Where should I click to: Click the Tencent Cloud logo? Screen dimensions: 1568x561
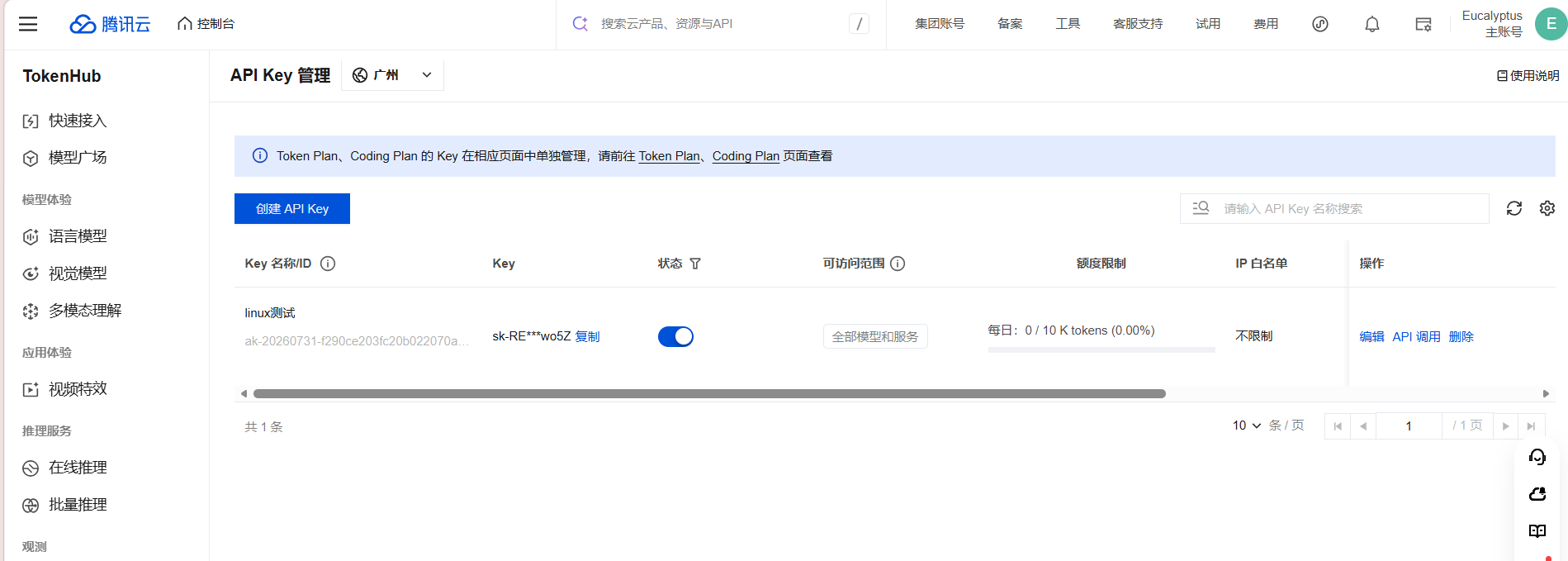pos(110,24)
